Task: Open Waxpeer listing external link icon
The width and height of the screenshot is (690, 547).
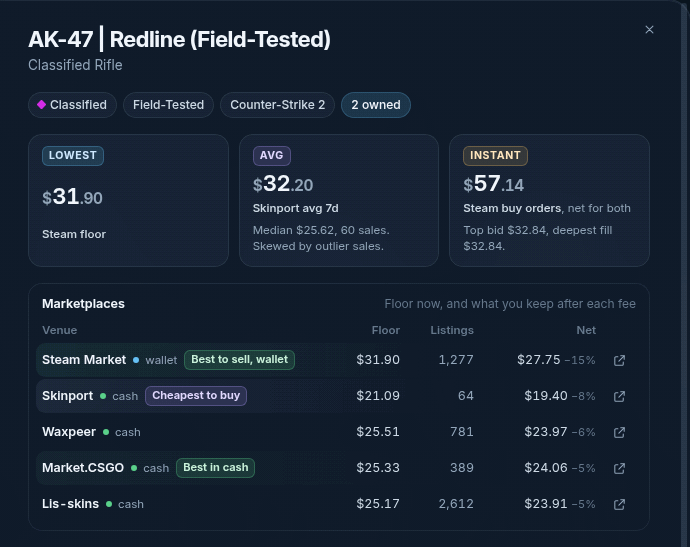Action: coord(619,433)
